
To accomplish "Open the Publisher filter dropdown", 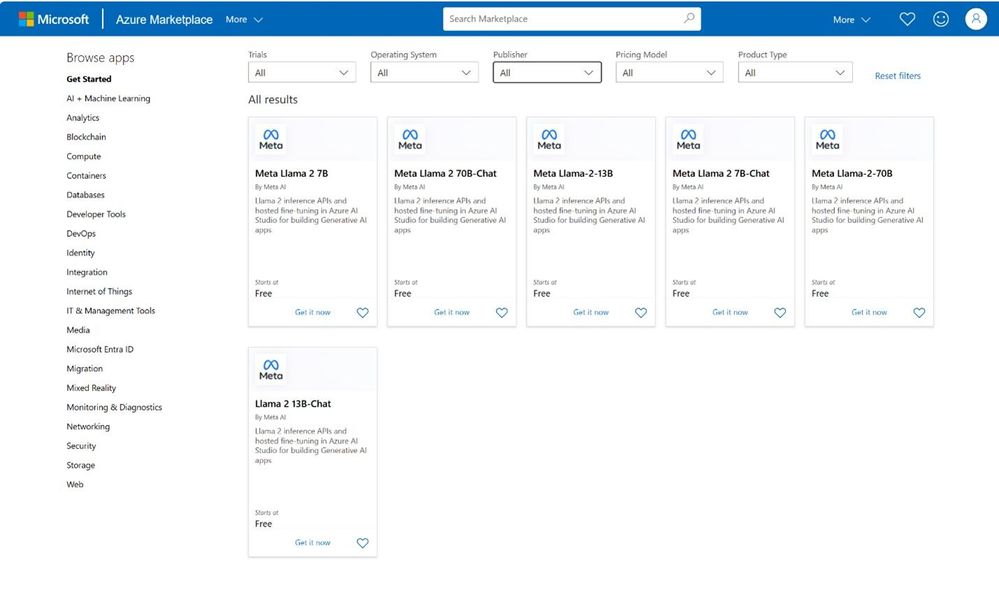I will click(x=547, y=73).
